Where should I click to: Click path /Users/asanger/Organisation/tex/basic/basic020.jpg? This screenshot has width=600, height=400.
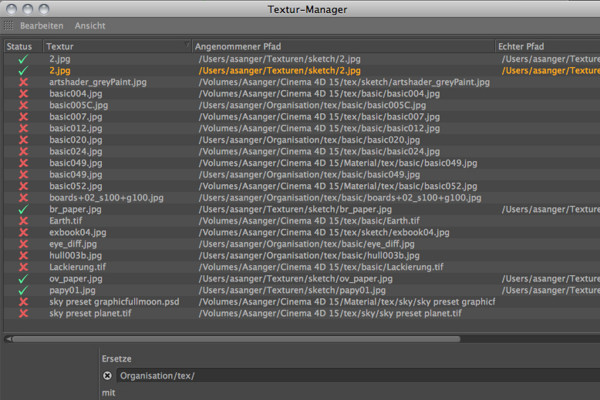(309, 140)
